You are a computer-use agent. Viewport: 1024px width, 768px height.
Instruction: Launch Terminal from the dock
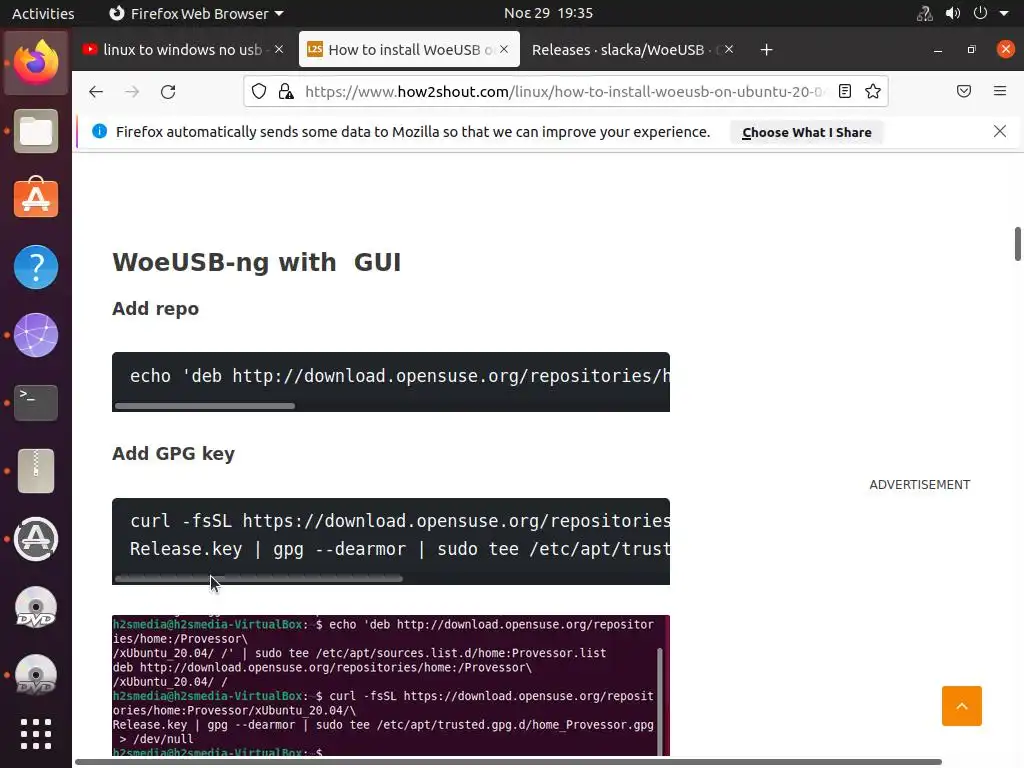(36, 403)
